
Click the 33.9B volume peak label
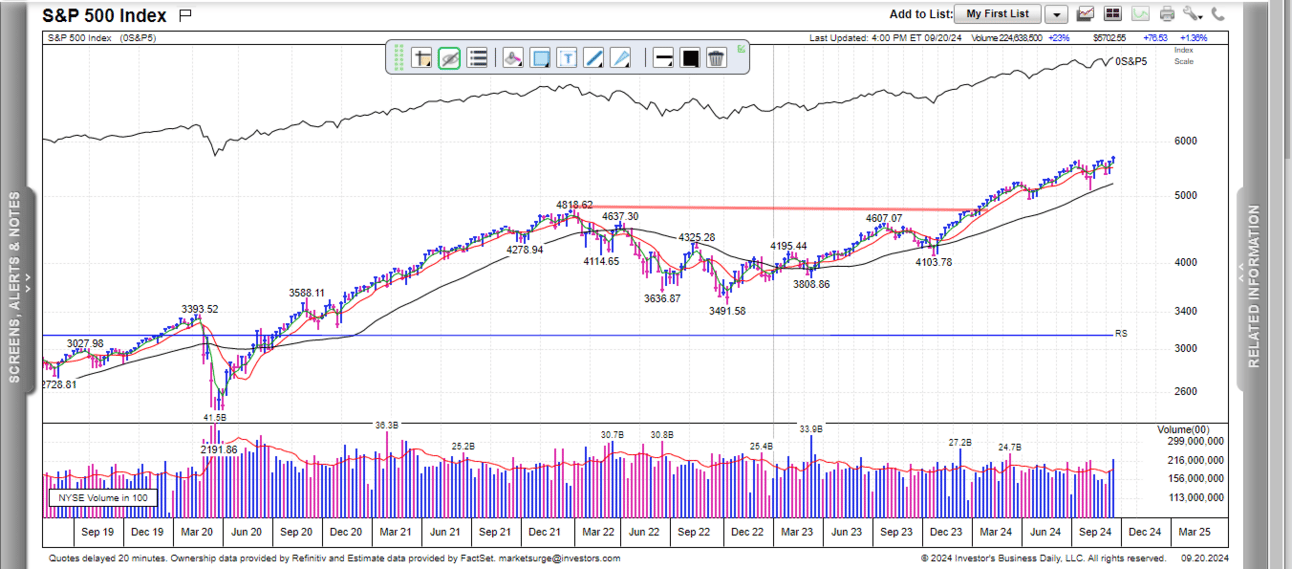[x=811, y=428]
